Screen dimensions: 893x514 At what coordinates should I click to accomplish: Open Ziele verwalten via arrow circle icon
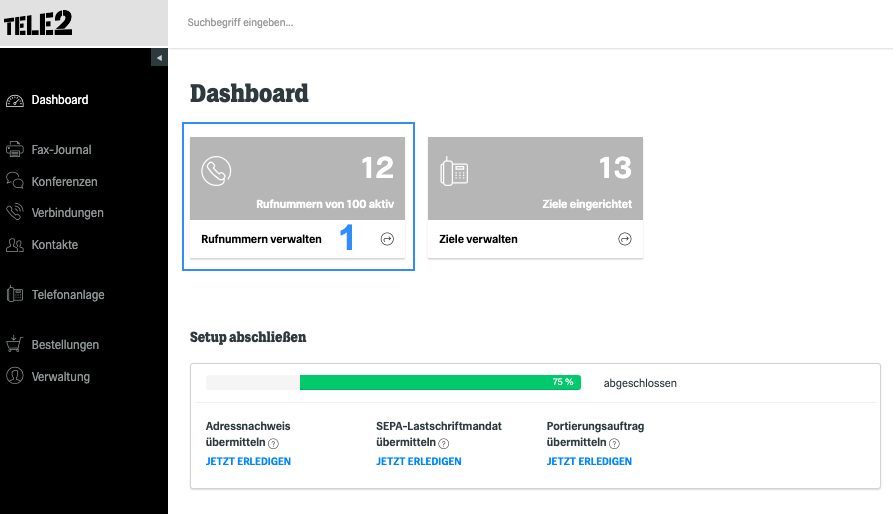click(625, 239)
